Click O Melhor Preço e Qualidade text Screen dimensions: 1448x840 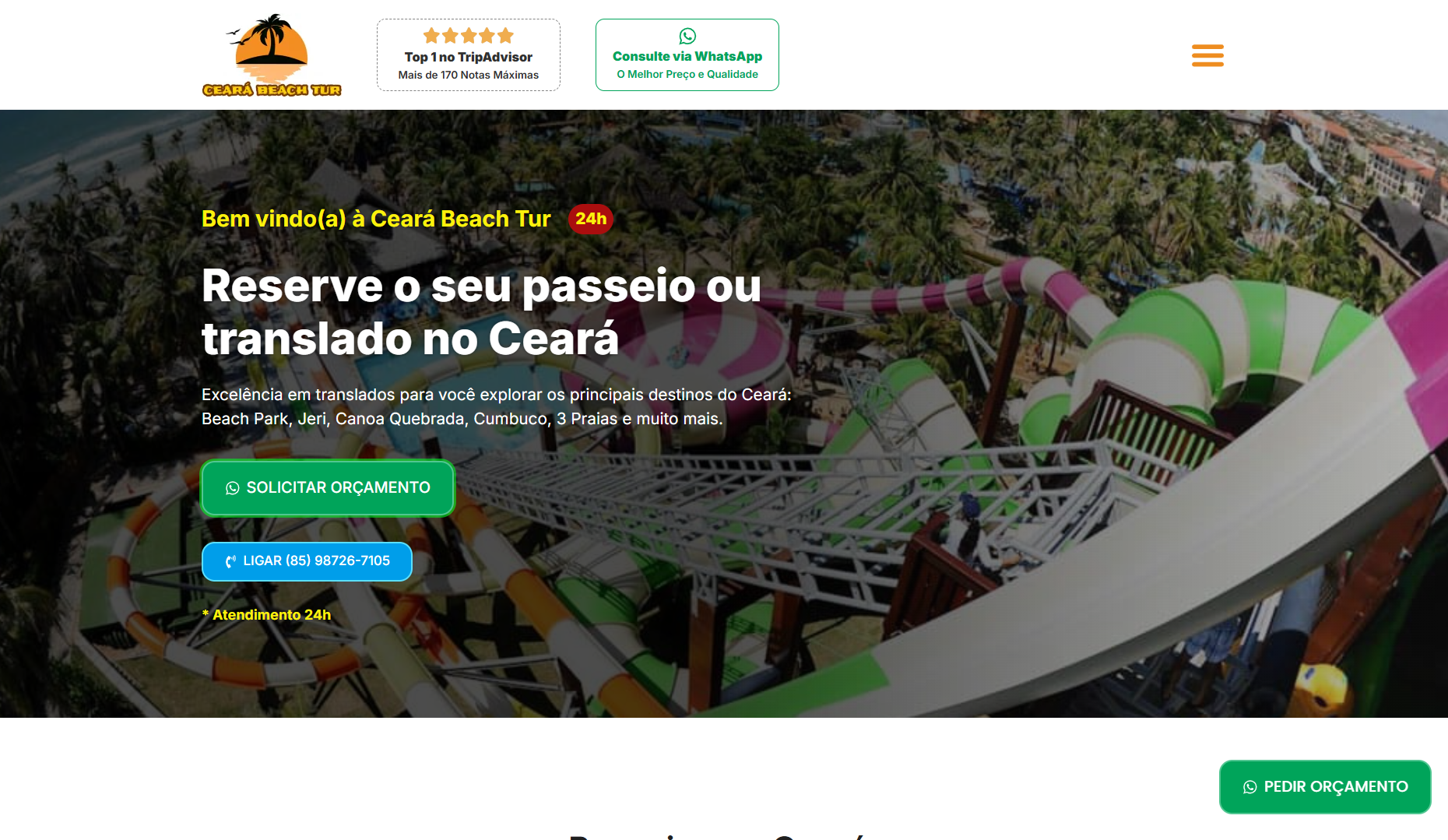click(687, 74)
